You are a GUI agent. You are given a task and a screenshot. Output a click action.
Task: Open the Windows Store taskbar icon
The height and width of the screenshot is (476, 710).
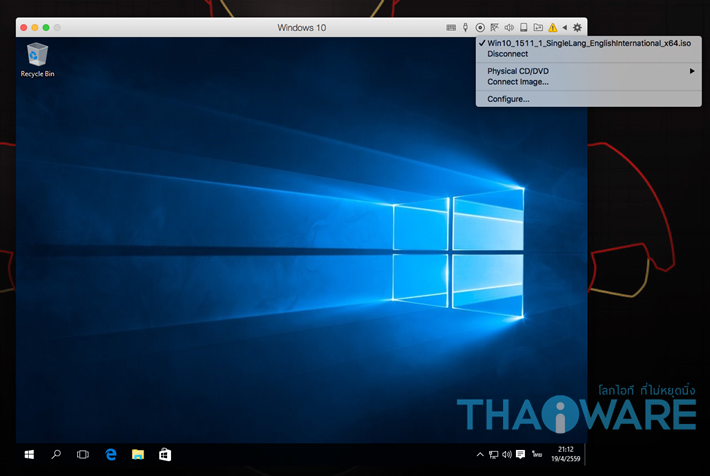[165, 454]
